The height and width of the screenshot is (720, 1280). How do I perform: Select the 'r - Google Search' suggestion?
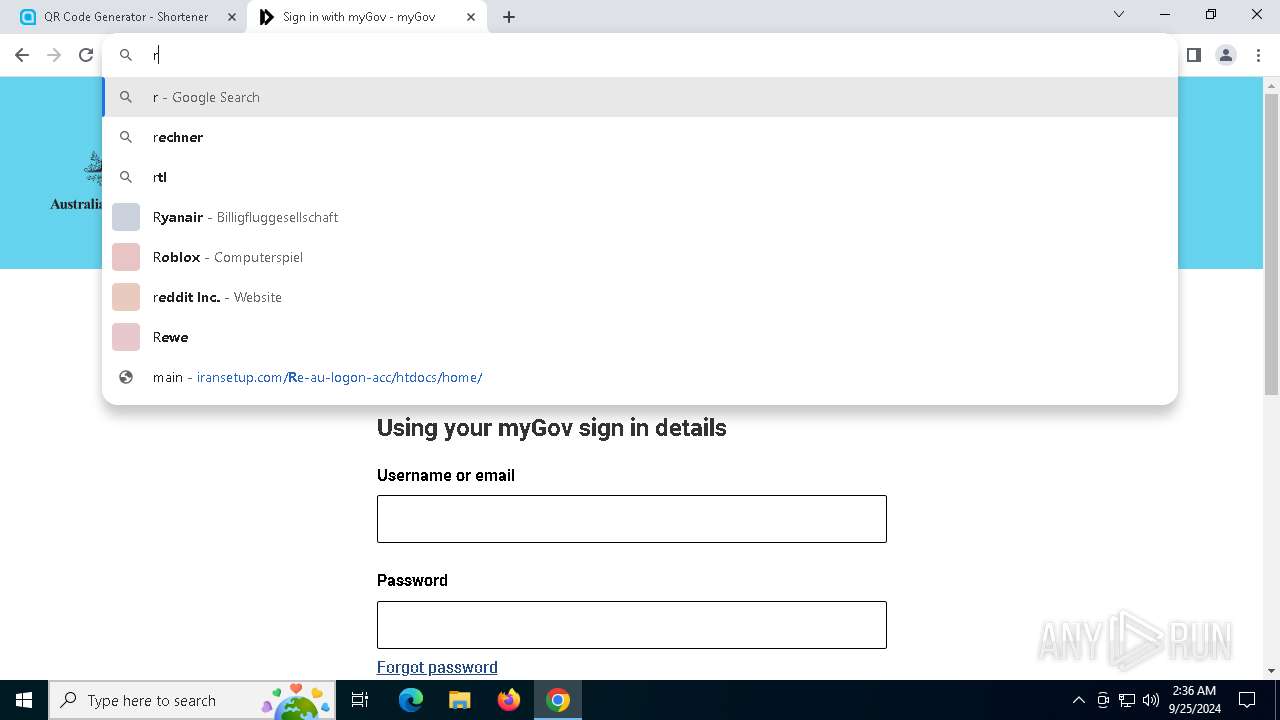[640, 97]
